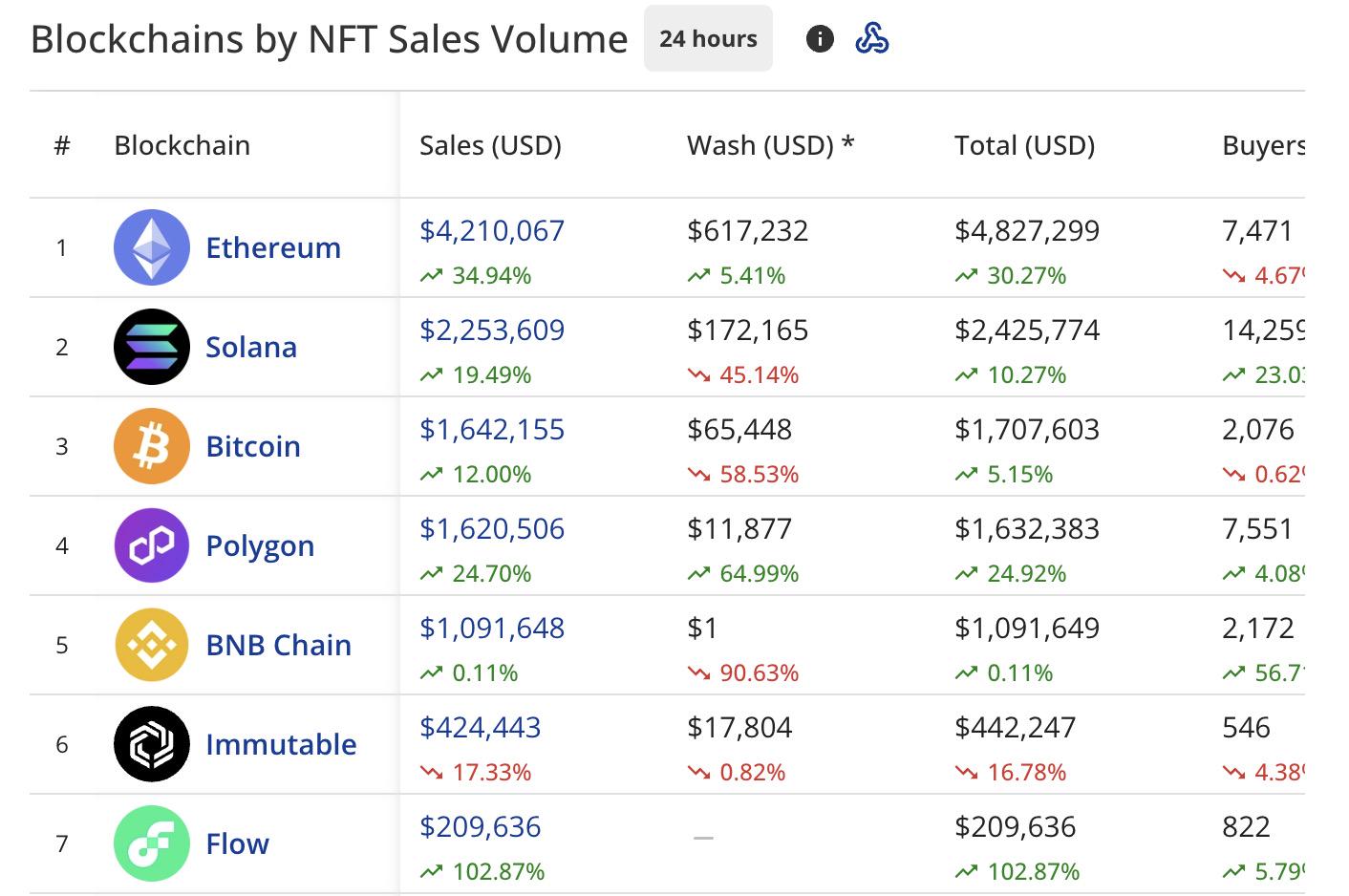Open Solana's sales figure link
1349x896 pixels.
pos(491,330)
